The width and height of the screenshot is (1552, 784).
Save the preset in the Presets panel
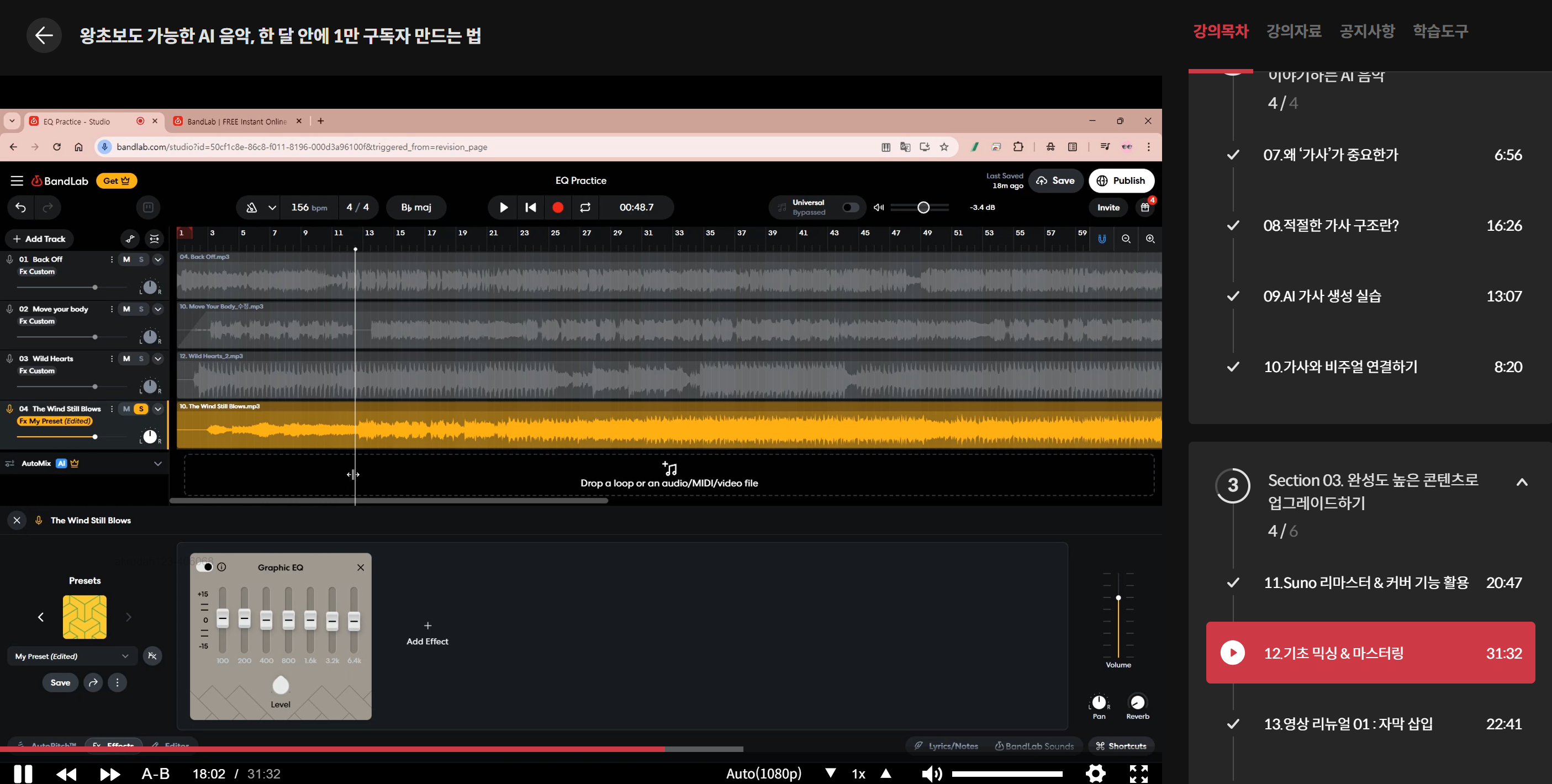pyautogui.click(x=60, y=683)
